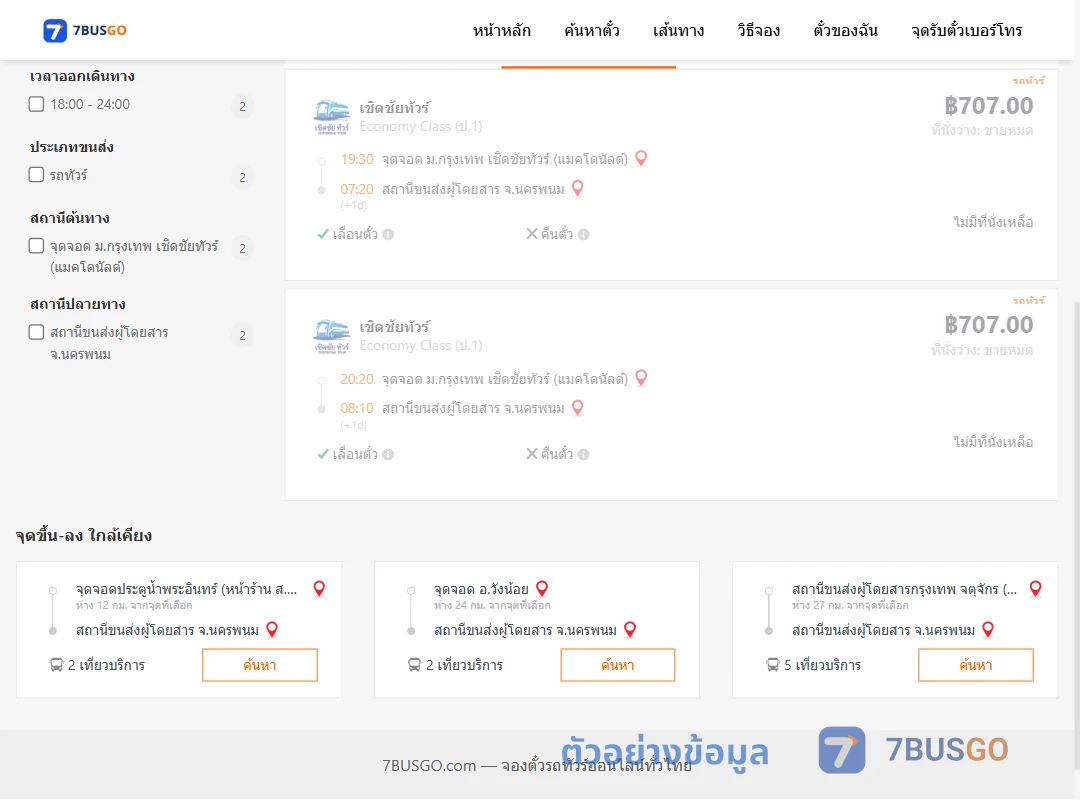Click map pin beside จุดจอดประตูน้ำพระอินทร์ stop
Image resolution: width=1080 pixels, height=800 pixels.
319,588
